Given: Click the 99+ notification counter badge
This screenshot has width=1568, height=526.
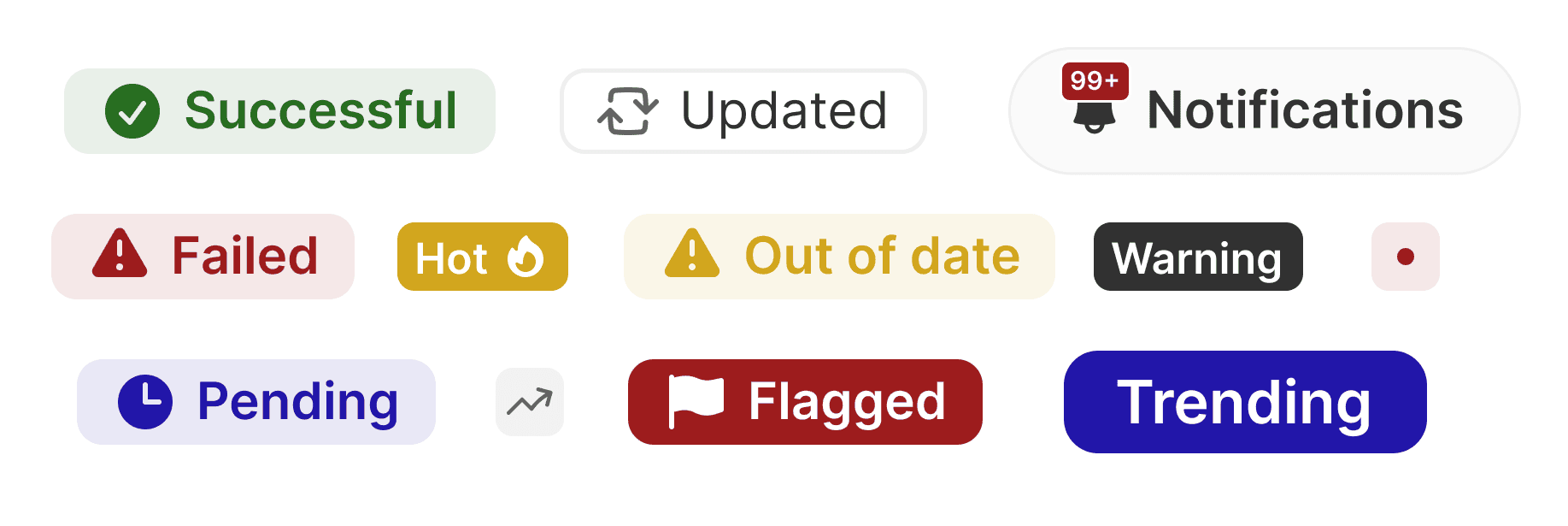Looking at the screenshot, I should 1095,81.
